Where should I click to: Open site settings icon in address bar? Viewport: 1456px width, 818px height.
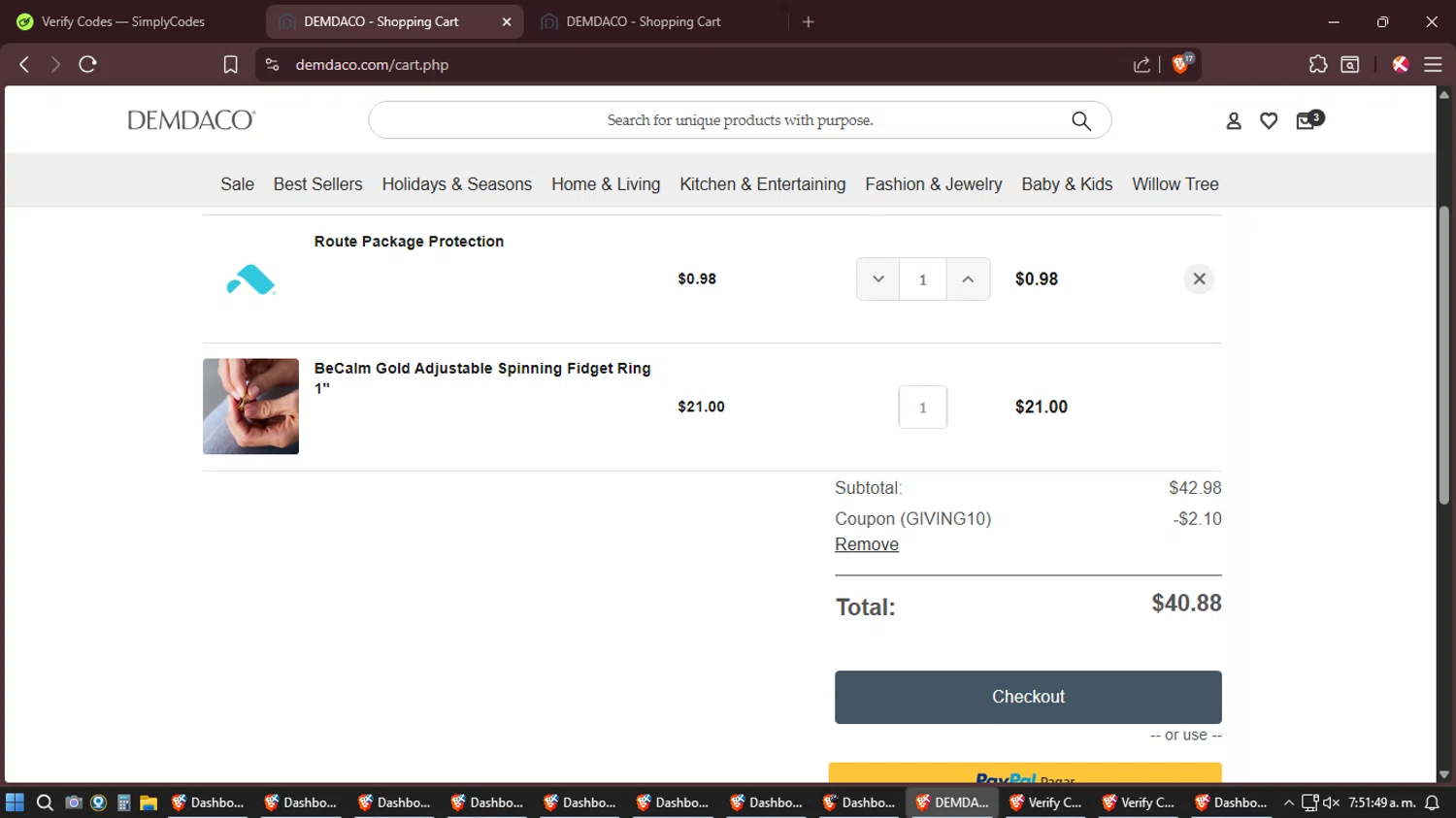[x=273, y=64]
